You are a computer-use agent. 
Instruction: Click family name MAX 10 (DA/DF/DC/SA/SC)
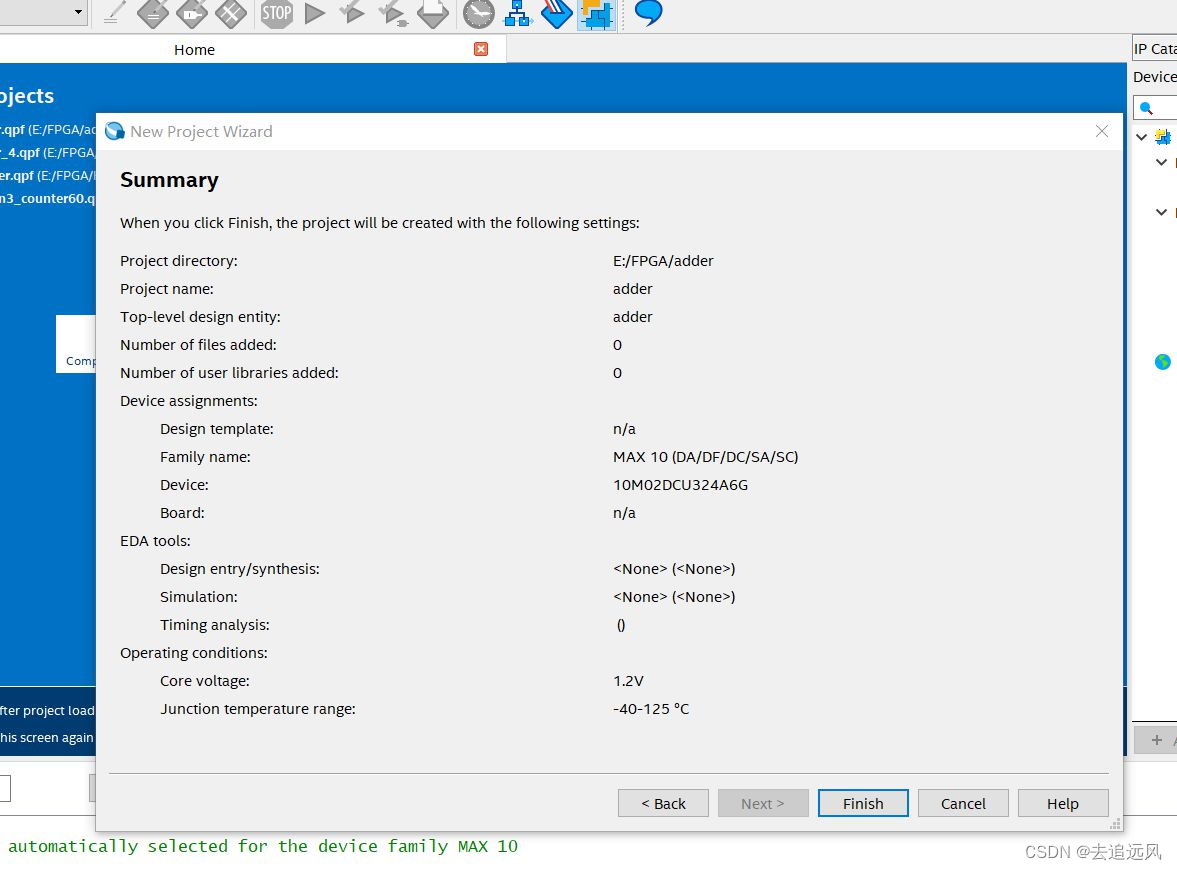pyautogui.click(x=706, y=456)
